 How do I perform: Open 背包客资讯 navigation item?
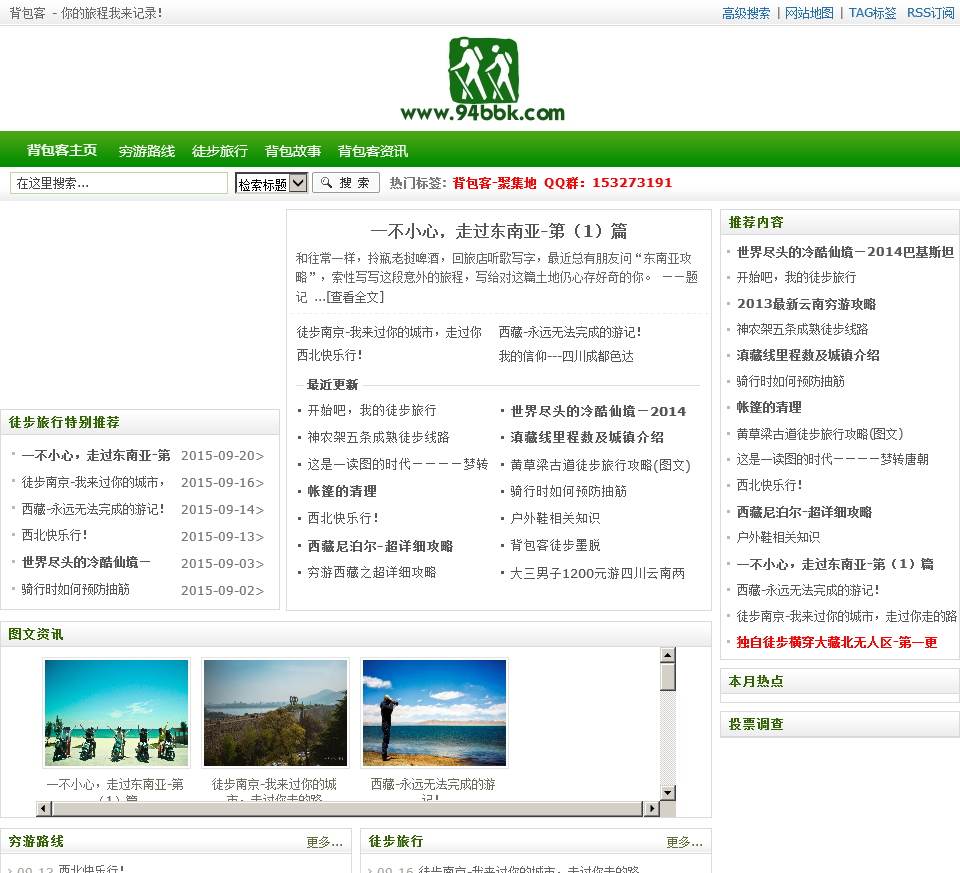click(x=373, y=151)
